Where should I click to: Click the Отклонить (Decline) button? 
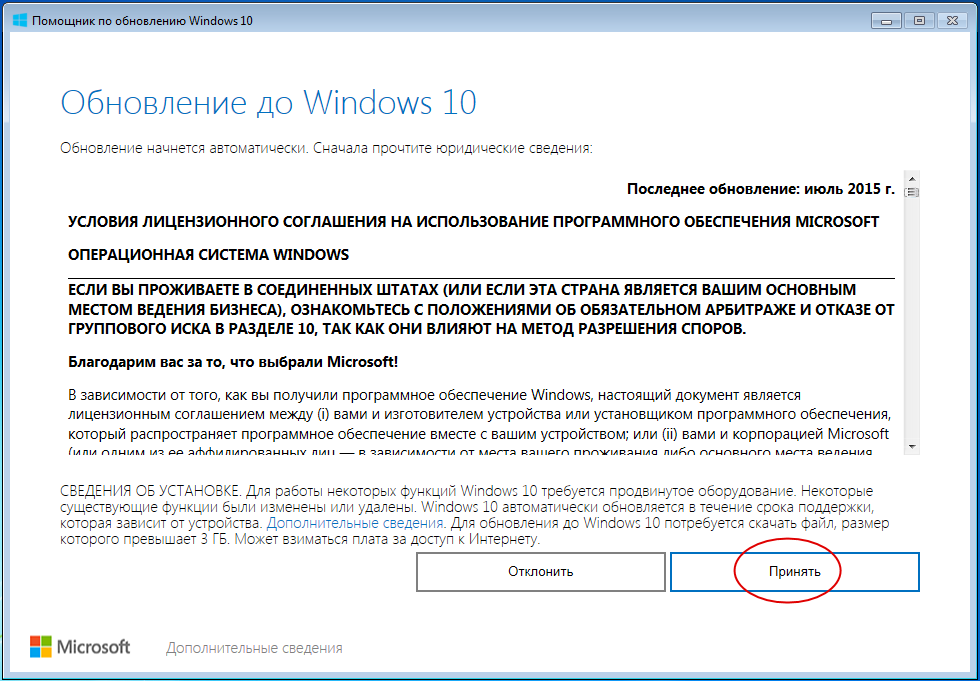pos(541,572)
